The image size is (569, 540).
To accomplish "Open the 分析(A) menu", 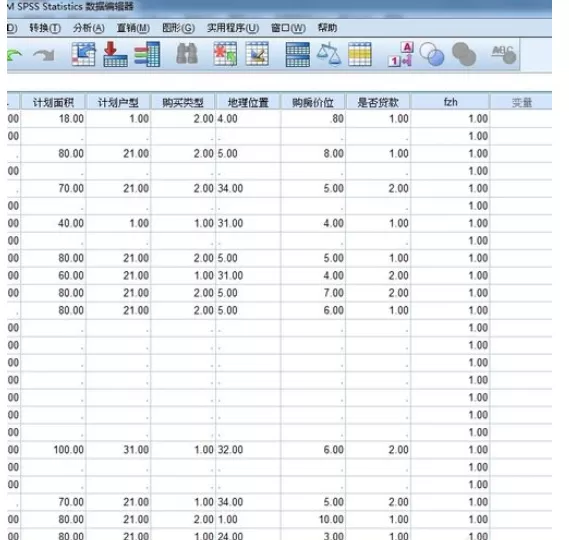I will coord(89,28).
